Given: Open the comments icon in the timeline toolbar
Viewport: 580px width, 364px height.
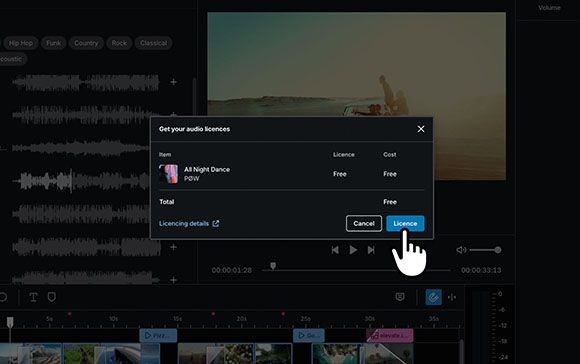Looking at the screenshot, I should [400, 297].
